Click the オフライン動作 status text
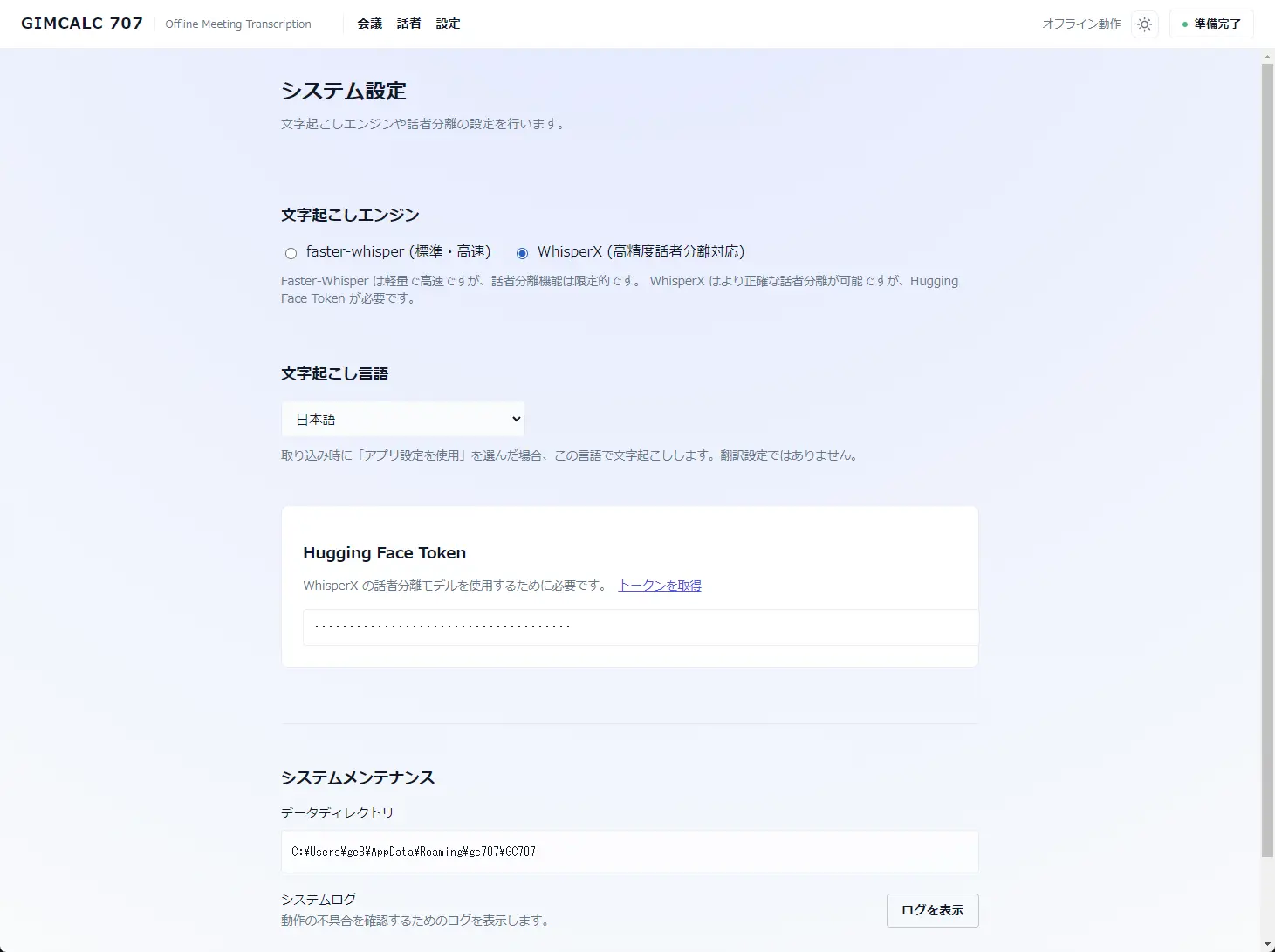 [x=1081, y=24]
